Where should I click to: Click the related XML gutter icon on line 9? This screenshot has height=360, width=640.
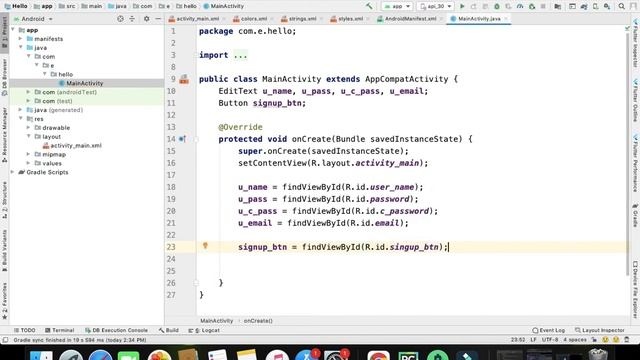coord(184,79)
